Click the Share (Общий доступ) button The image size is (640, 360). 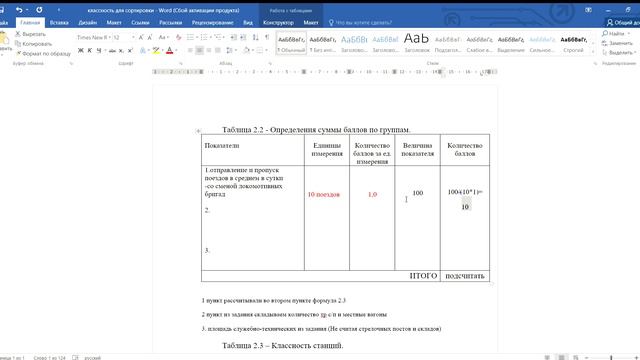pyautogui.click(x=622, y=22)
